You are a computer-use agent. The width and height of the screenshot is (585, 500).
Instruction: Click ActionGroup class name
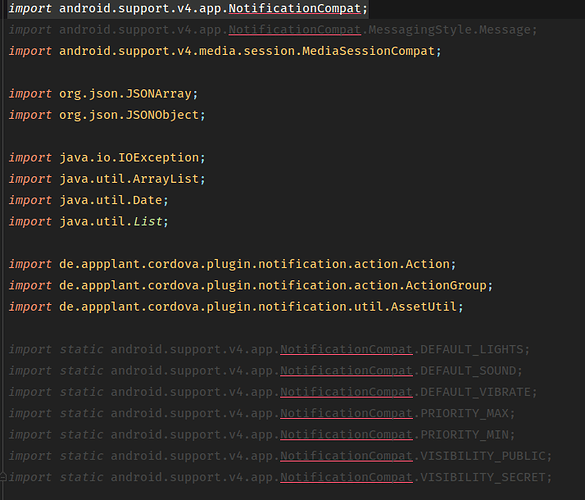point(446,285)
